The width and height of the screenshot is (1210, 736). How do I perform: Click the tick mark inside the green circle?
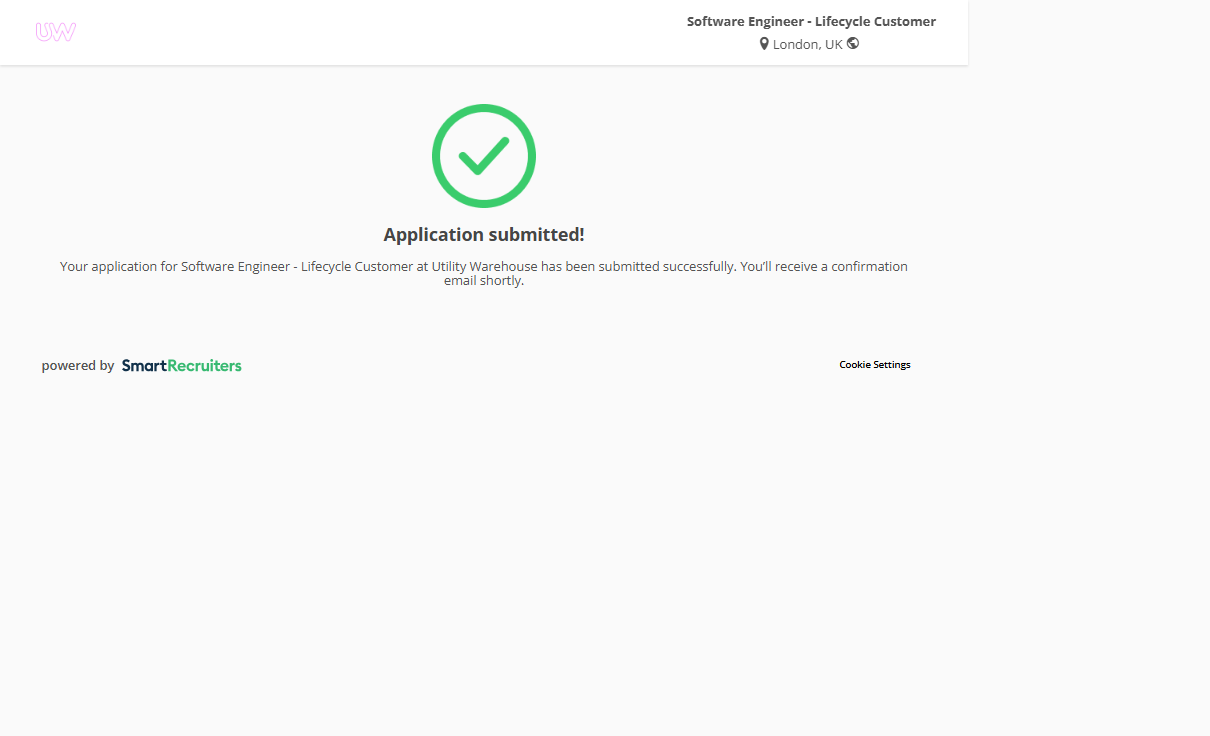pyautogui.click(x=484, y=155)
